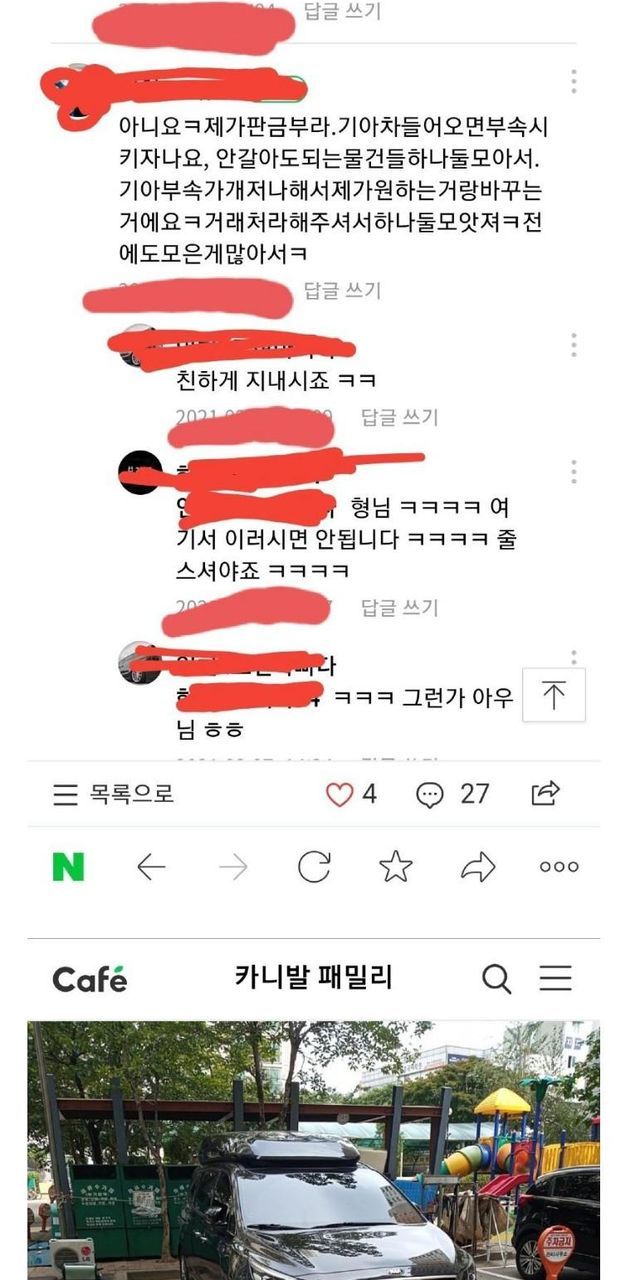Tap 답글 쓰기 under 친하게 지내시죠 reply

tap(399, 417)
